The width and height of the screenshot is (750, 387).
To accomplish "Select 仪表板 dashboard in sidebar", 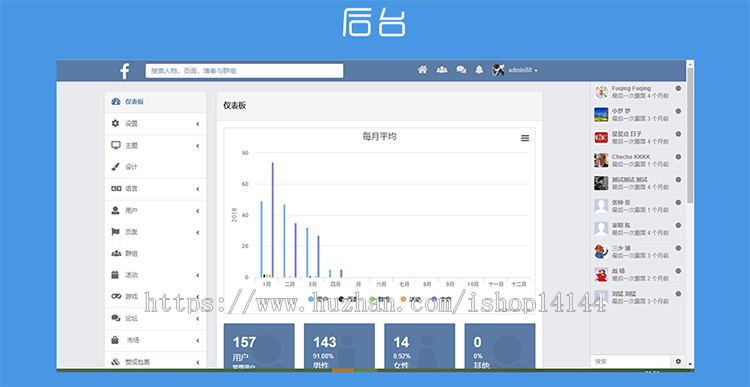I will 155,102.
